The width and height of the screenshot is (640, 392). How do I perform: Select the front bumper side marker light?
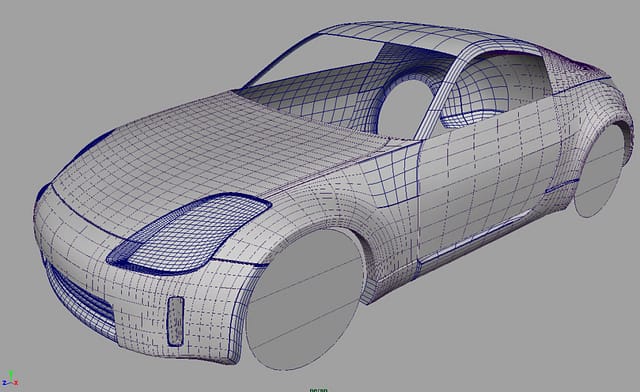176,321
